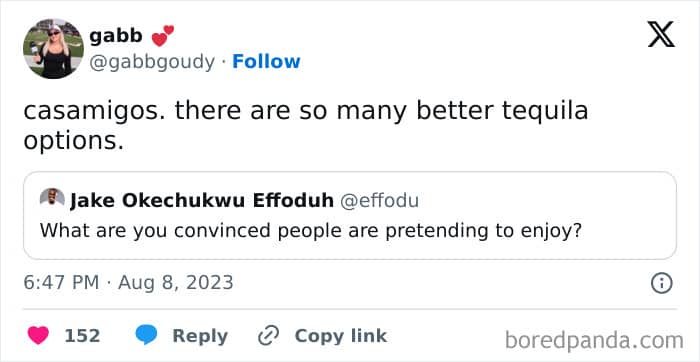Open Jake Okechukwu Effoduh's small avatar
Screen dimensions: 700x362
[x=52, y=198]
